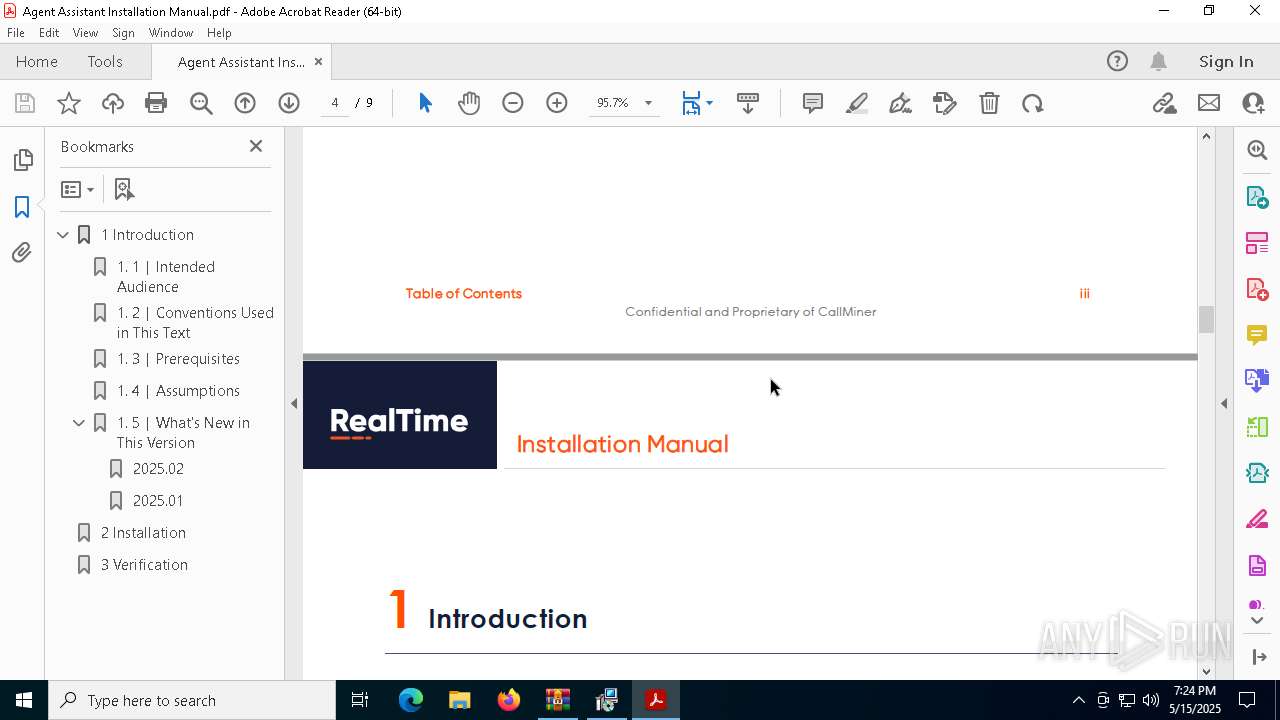
Task: Collapse the right tools pane arrow
Action: pyautogui.click(x=1224, y=404)
